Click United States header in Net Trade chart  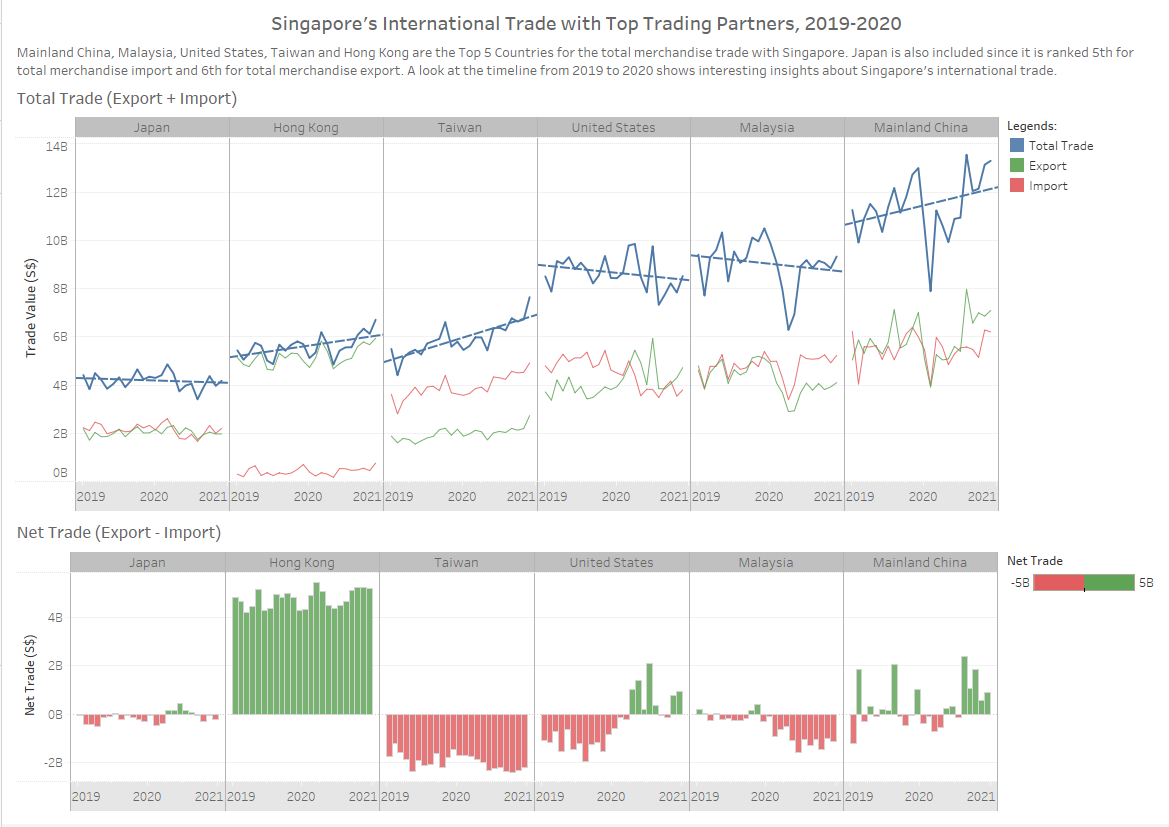611,562
